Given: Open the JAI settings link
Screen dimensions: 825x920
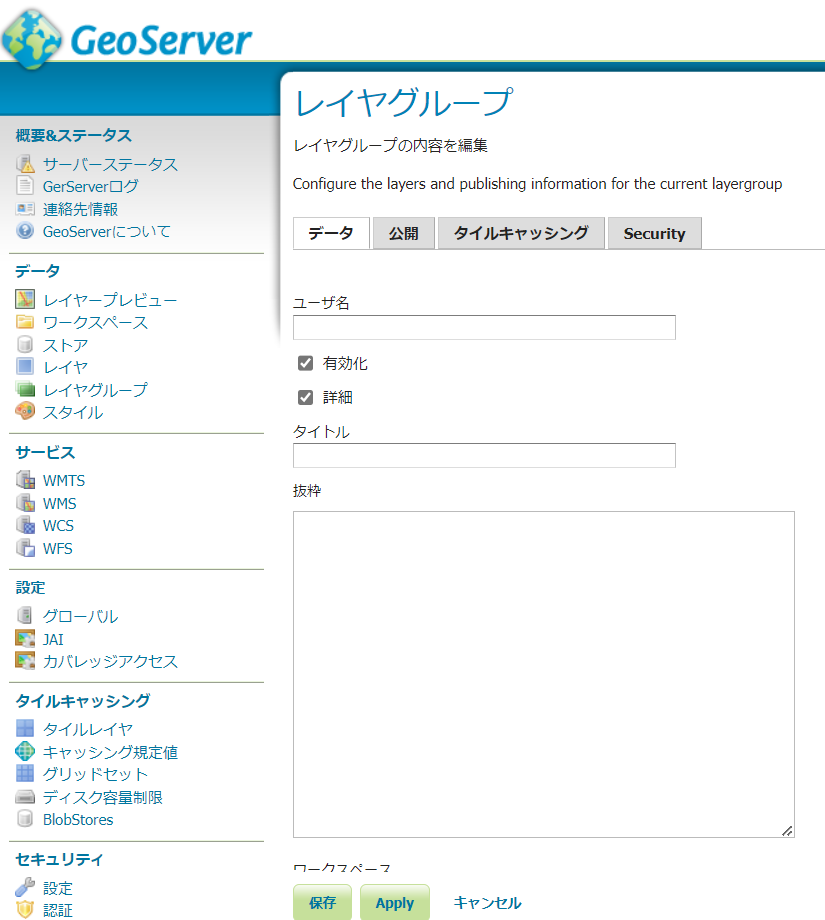Looking at the screenshot, I should 53,639.
